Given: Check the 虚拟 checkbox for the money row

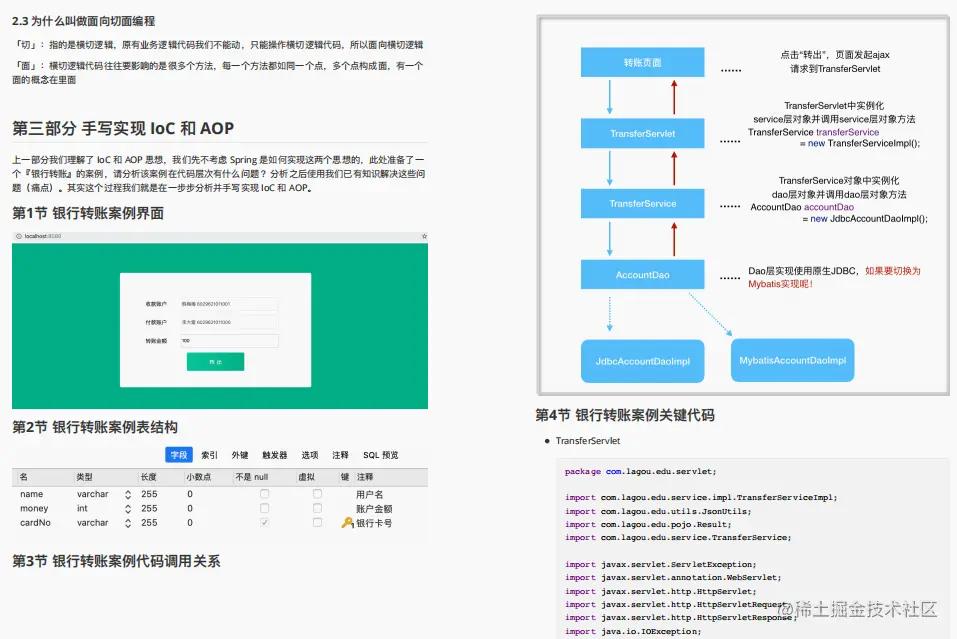Looking at the screenshot, I should pyautogui.click(x=316, y=508).
